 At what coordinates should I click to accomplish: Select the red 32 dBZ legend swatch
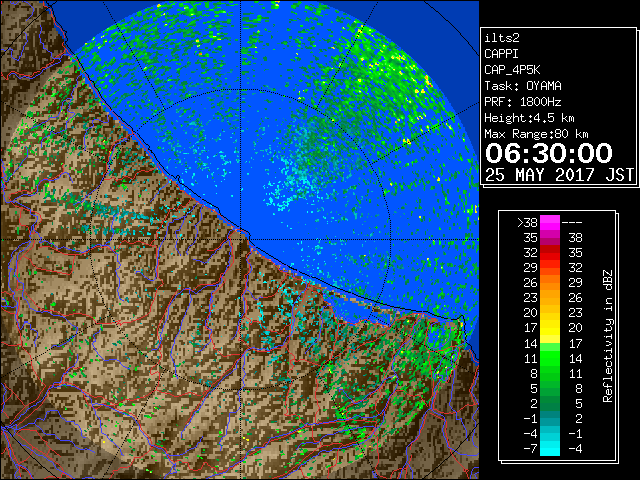click(x=550, y=253)
